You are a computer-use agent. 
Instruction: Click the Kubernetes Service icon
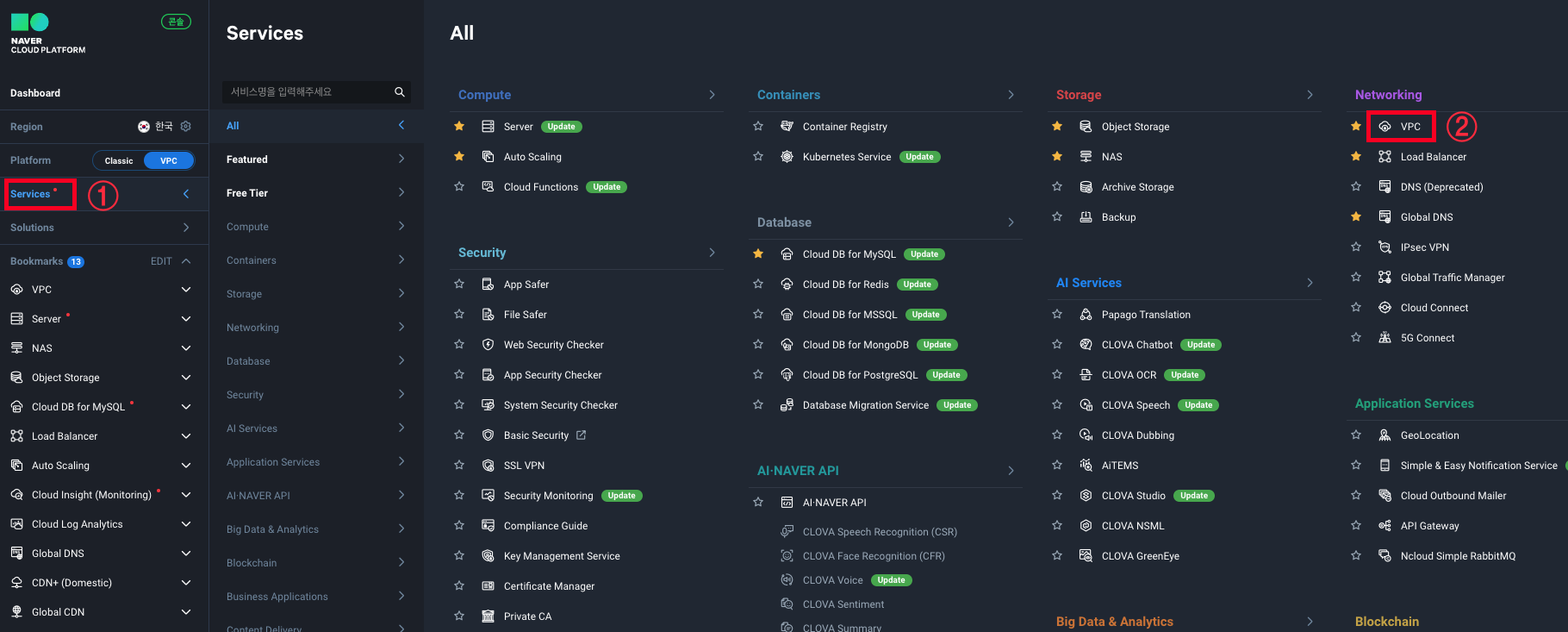pyautogui.click(x=787, y=157)
